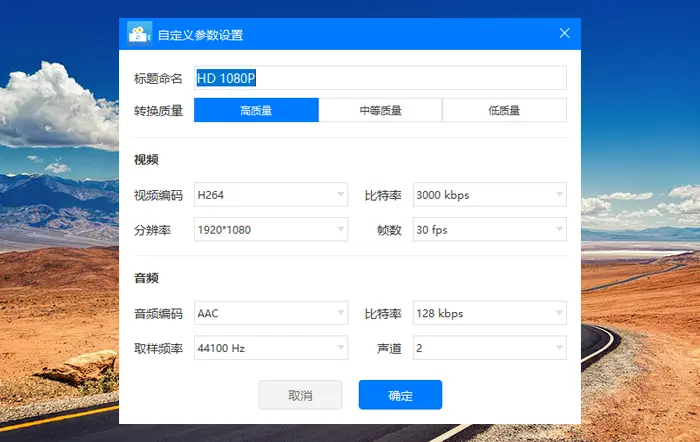Open the 声道 dropdown showing 2
This screenshot has height=442, width=700.
coord(490,348)
